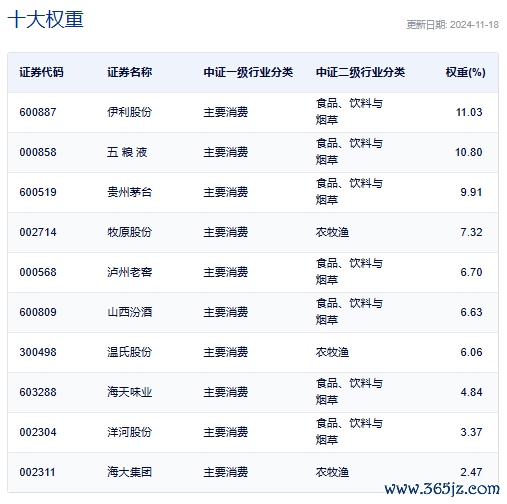The width and height of the screenshot is (507, 504).
Task: Click stock name 贵州茅台
Action: coord(129,192)
